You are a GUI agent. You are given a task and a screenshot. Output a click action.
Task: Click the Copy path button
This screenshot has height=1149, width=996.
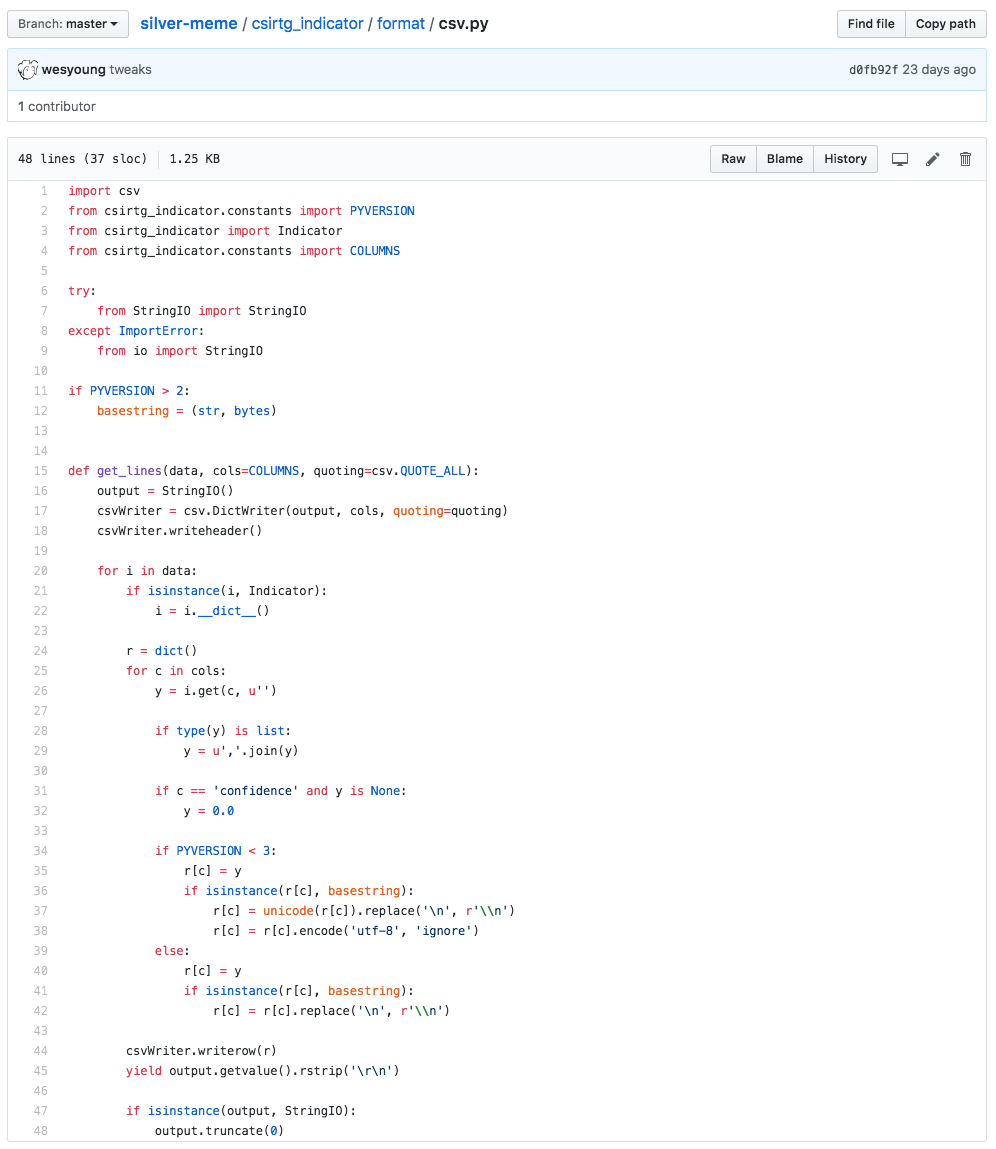[945, 23]
